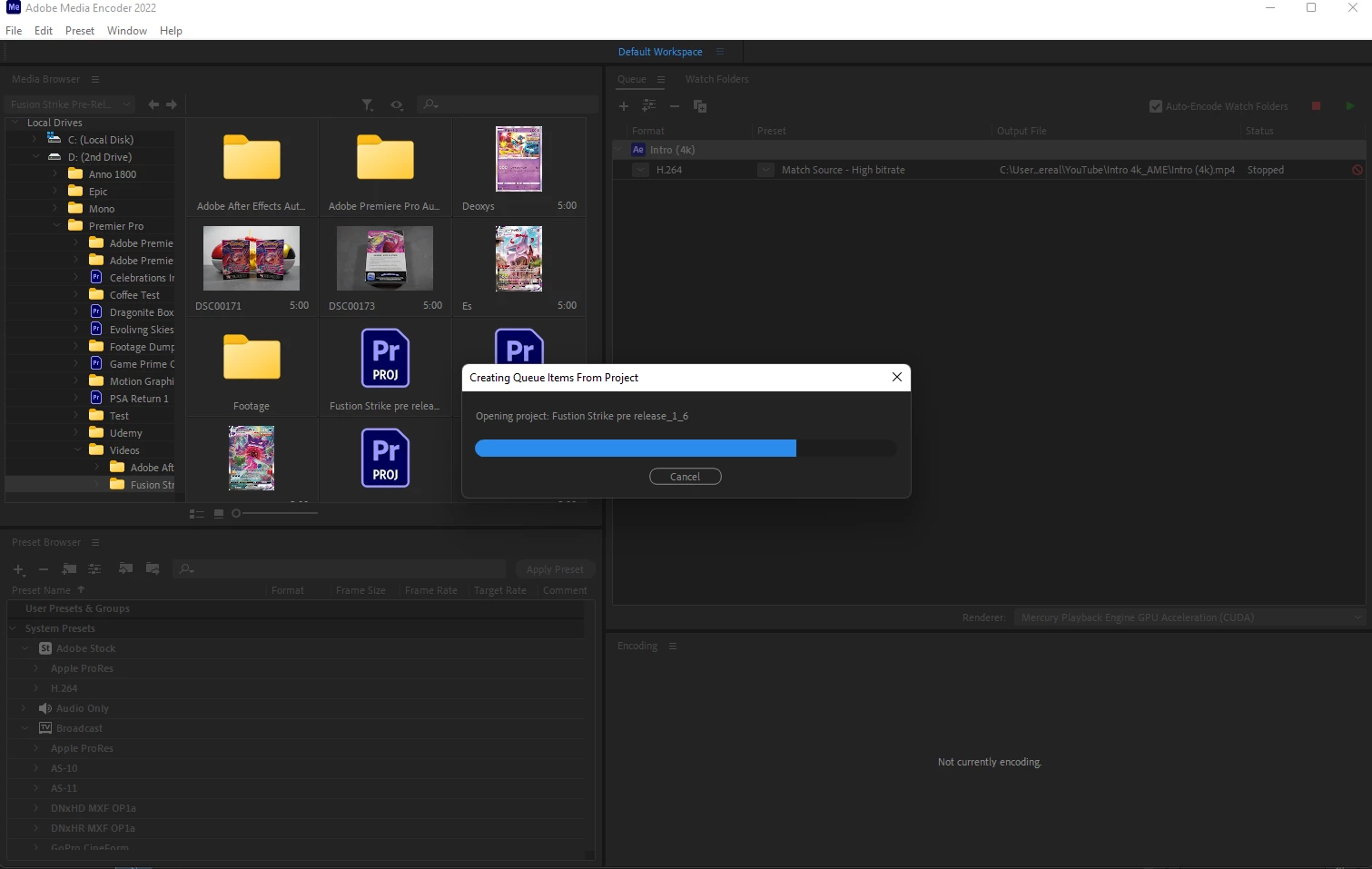Open the Preset Browser panel menu

[95, 543]
